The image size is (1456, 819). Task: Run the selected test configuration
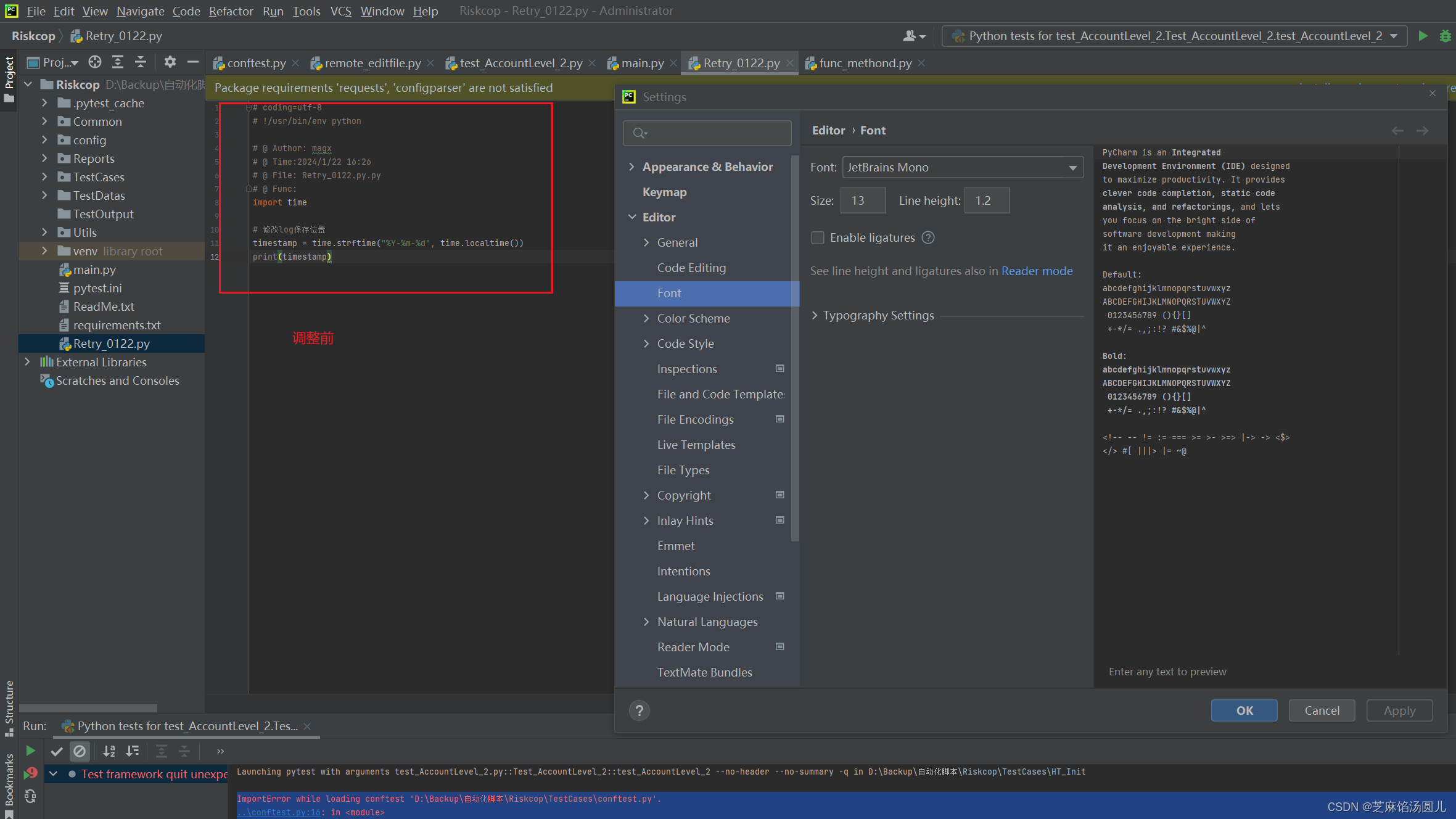click(x=1423, y=36)
